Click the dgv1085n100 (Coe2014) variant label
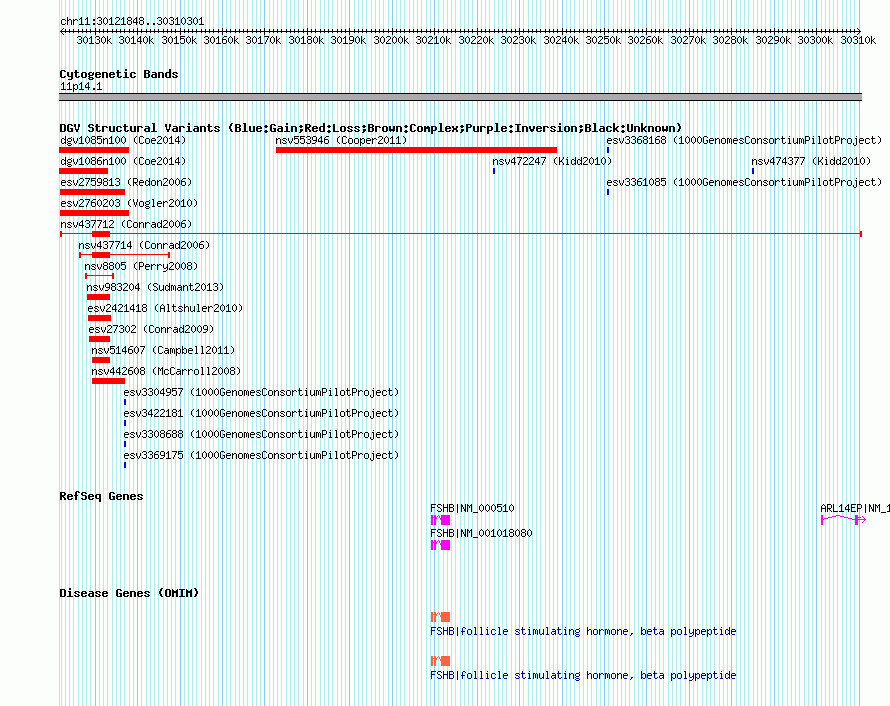 (x=123, y=140)
